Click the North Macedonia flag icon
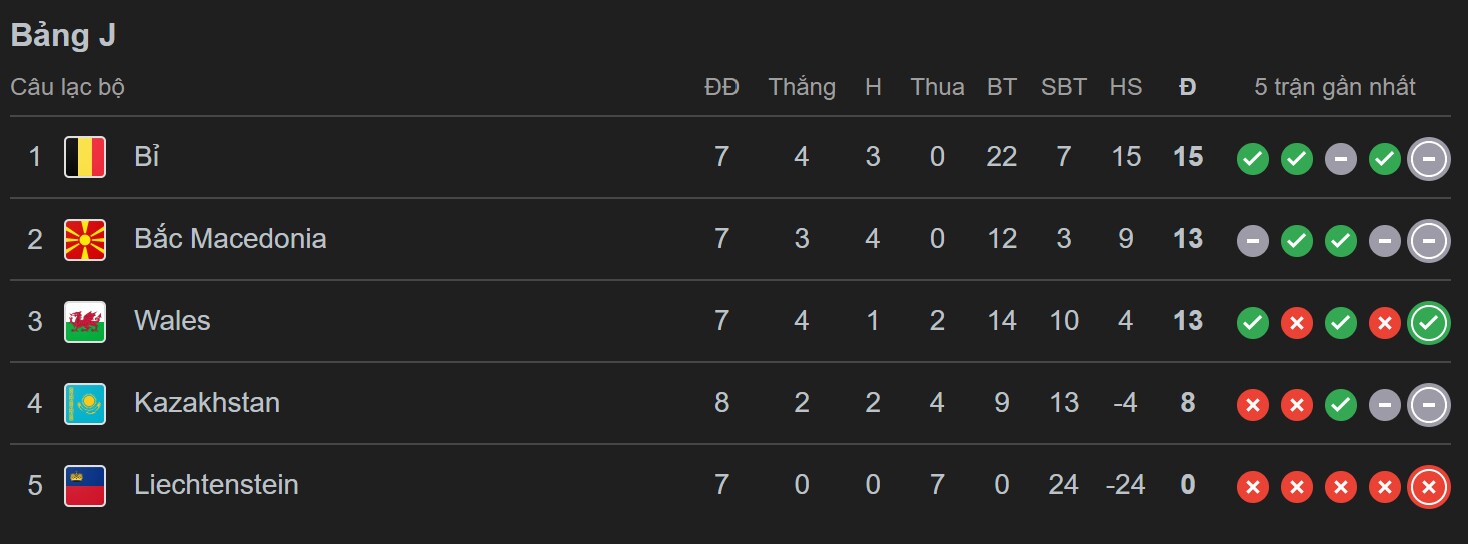Screen dimensions: 1468x544 pos(85,239)
